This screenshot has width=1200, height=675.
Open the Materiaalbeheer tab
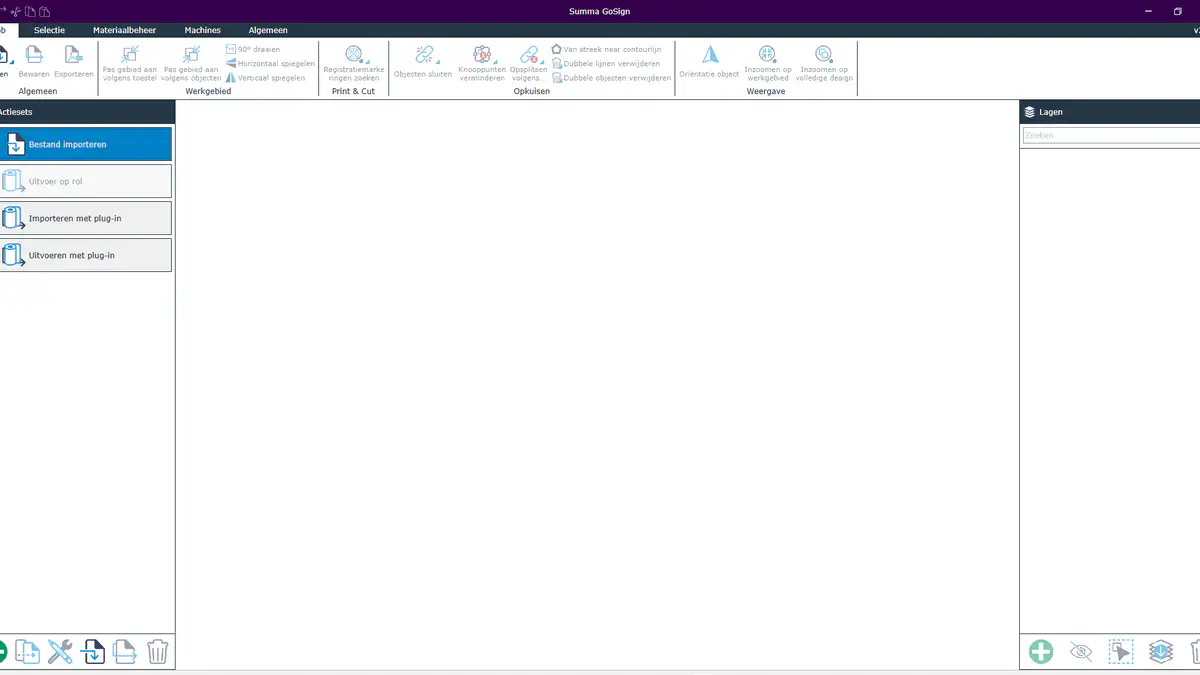(x=124, y=30)
